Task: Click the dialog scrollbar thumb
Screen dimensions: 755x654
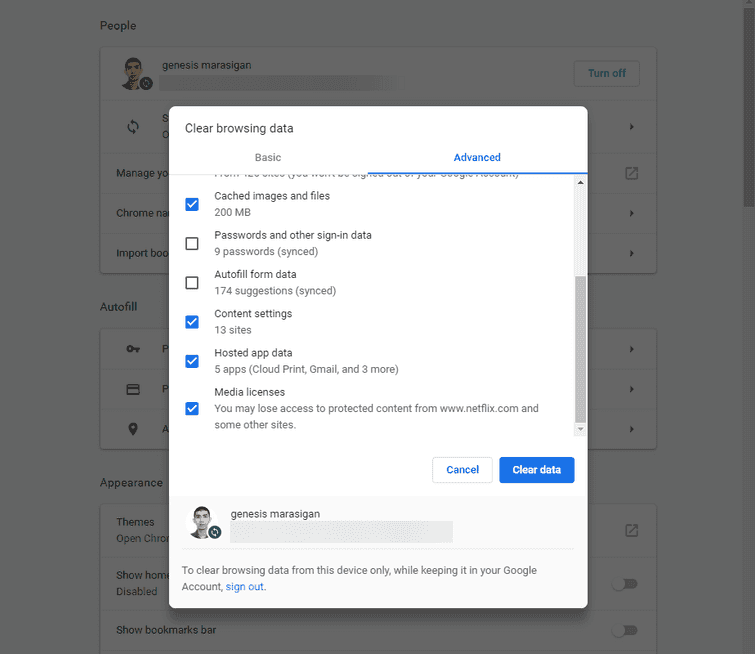Action: click(x=580, y=350)
